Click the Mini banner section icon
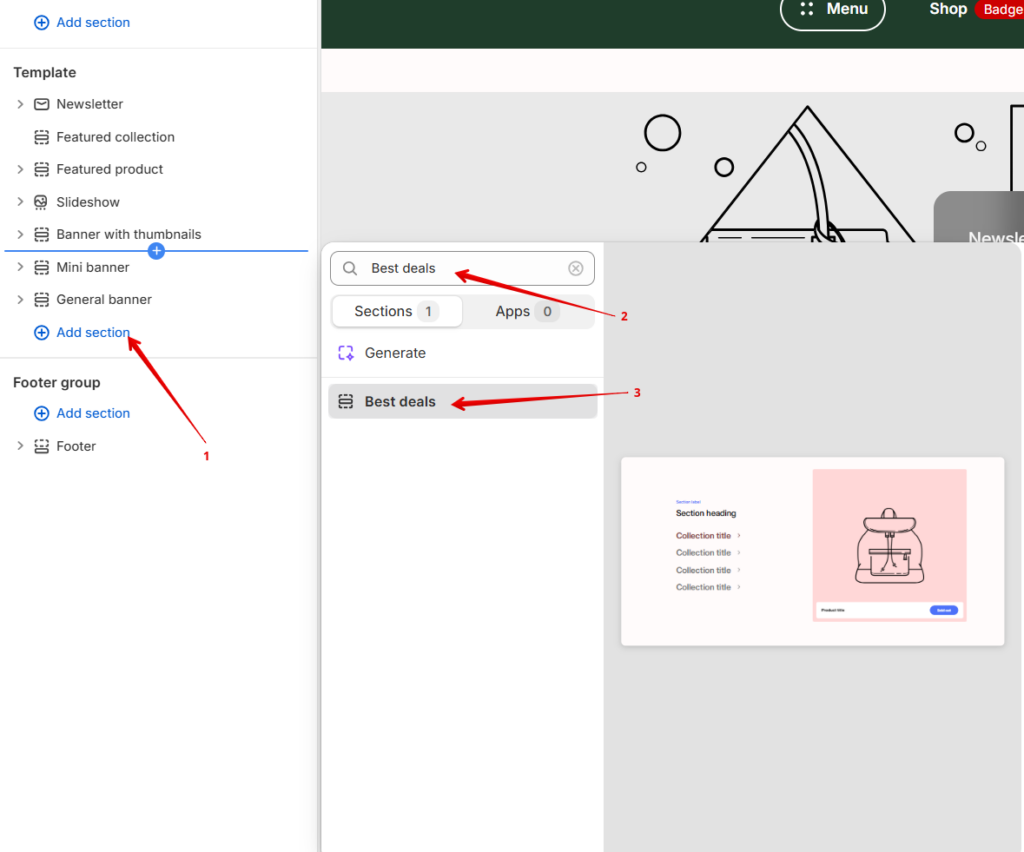 (41, 267)
